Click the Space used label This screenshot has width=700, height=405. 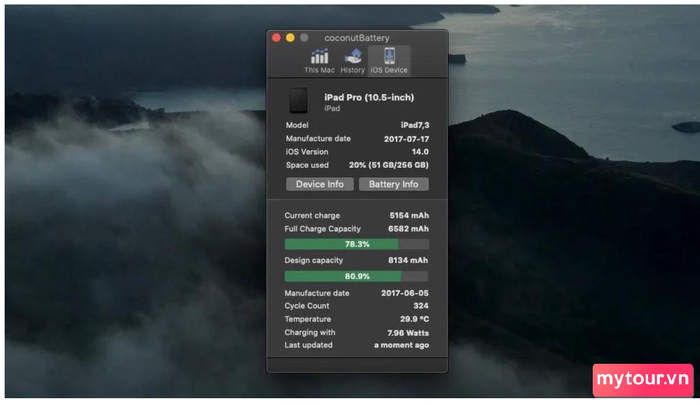(x=307, y=165)
